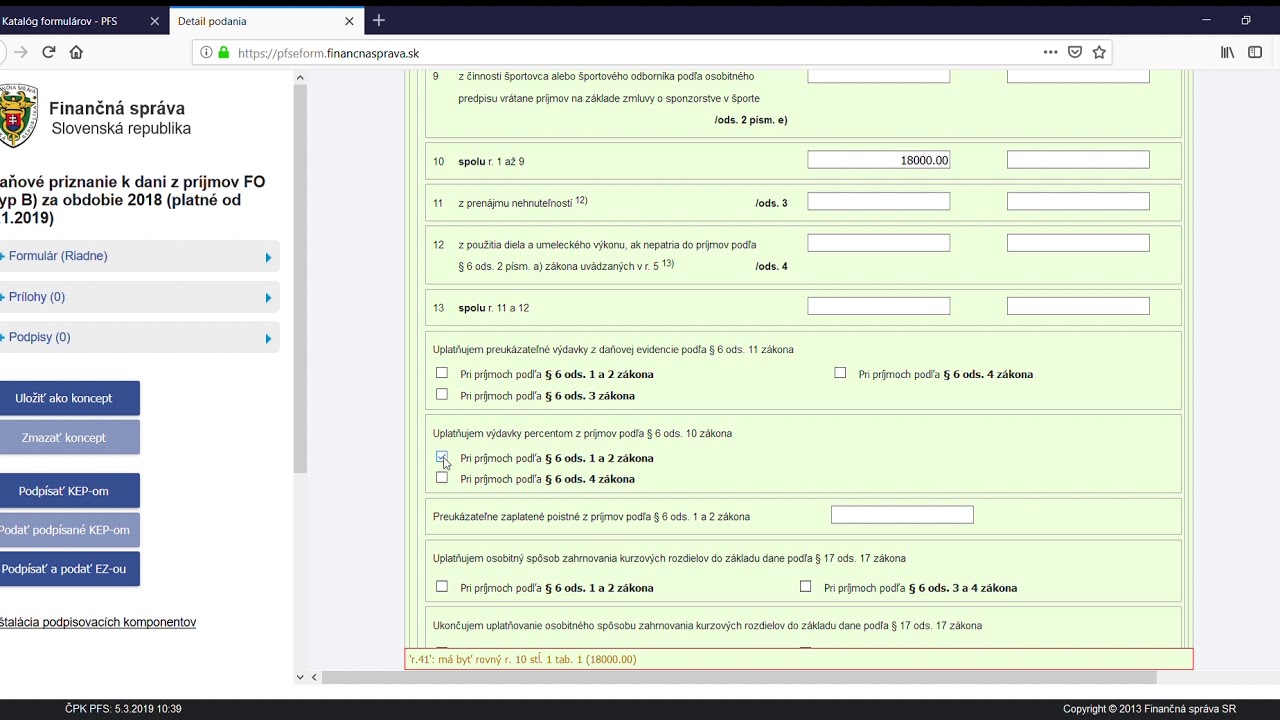Click horizontal scroll left arrow
The height and width of the screenshot is (720, 1280).
coord(314,677)
